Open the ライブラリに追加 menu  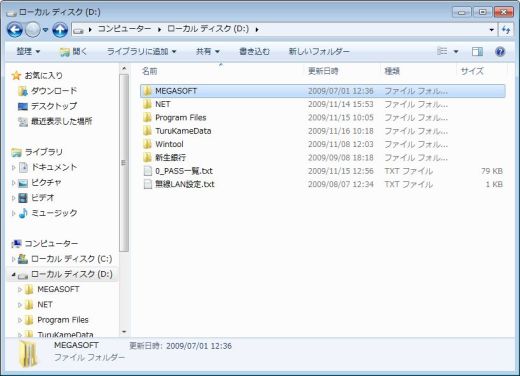click(141, 51)
